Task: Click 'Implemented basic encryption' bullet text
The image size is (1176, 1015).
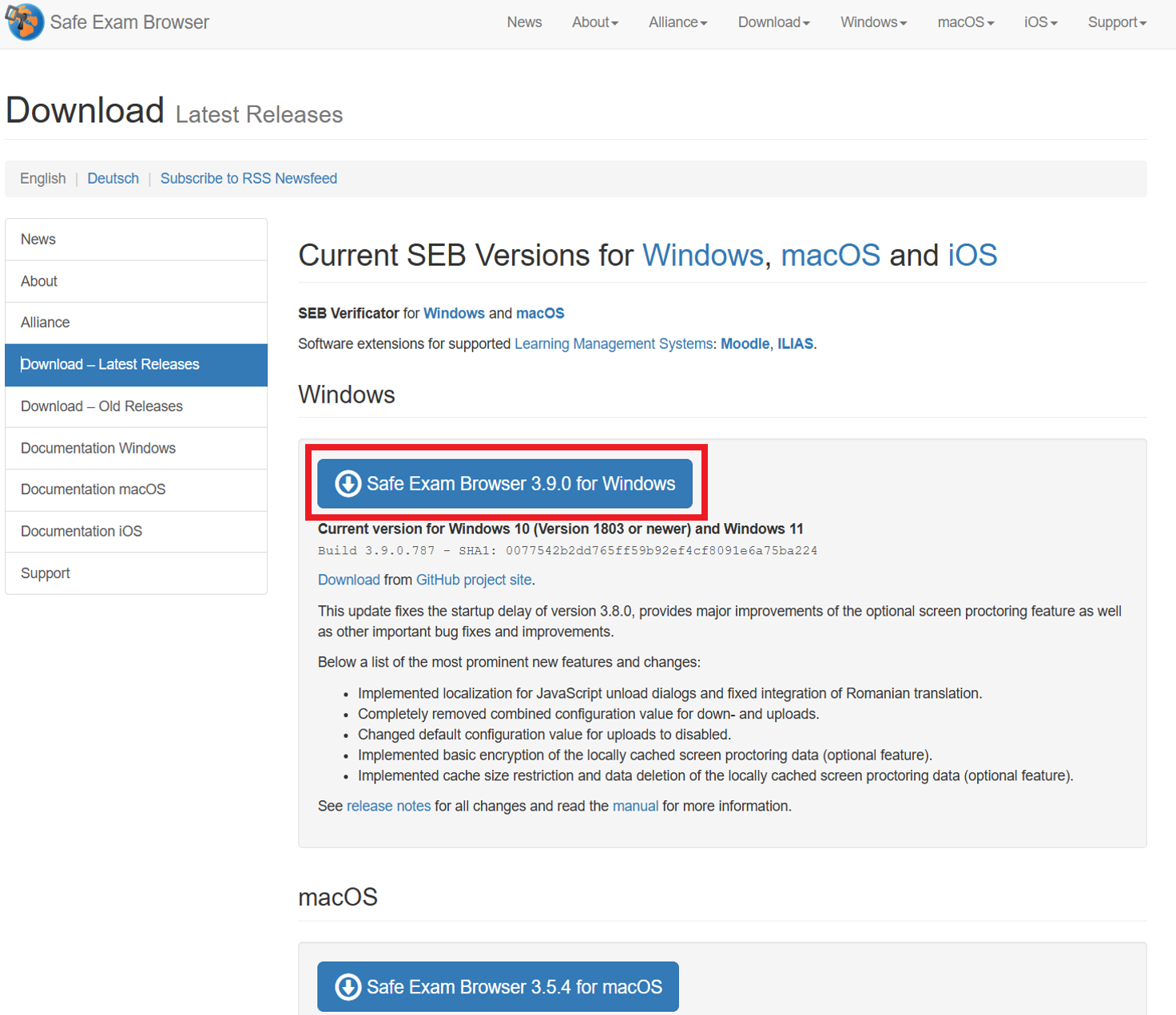Action: tap(645, 755)
